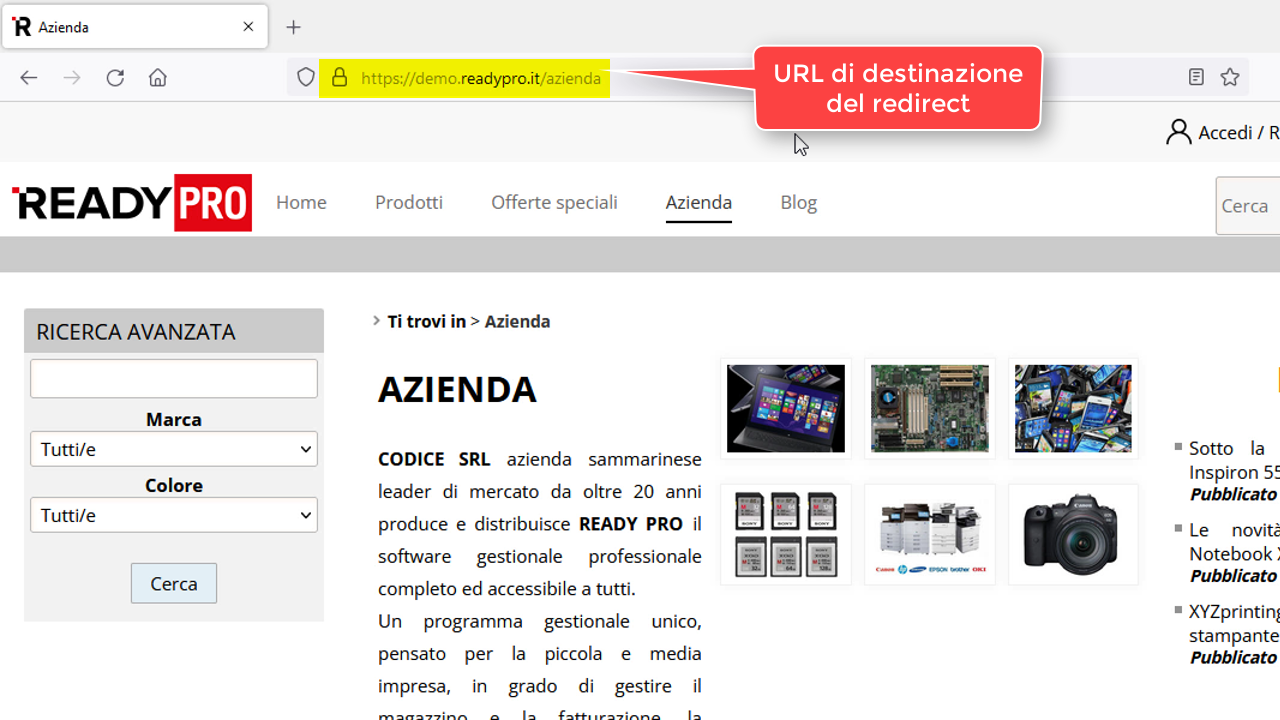Go to Offerte speciali page
Screen dimensions: 1280x720
(554, 202)
